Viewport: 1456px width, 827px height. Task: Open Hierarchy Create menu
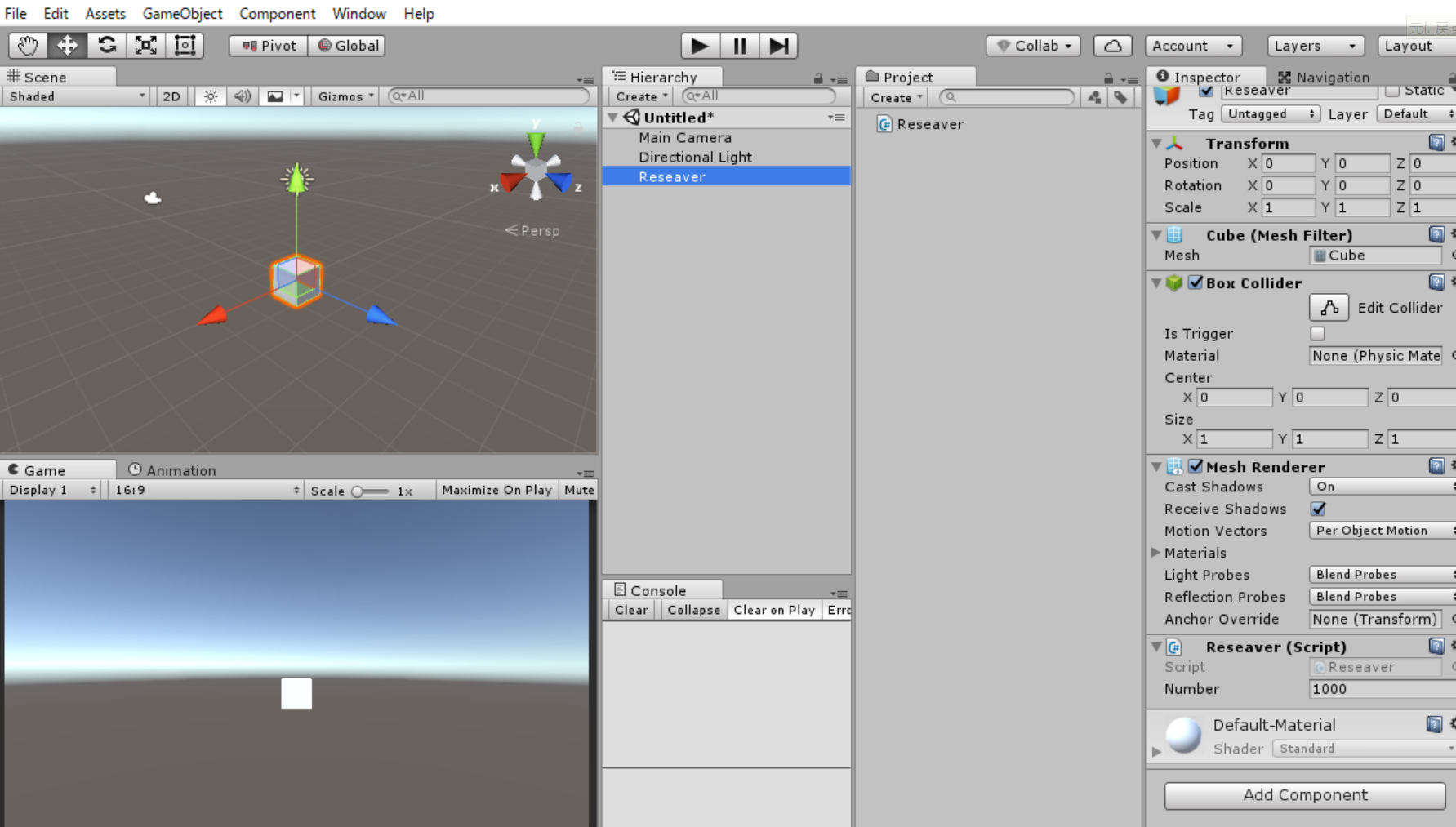641,96
